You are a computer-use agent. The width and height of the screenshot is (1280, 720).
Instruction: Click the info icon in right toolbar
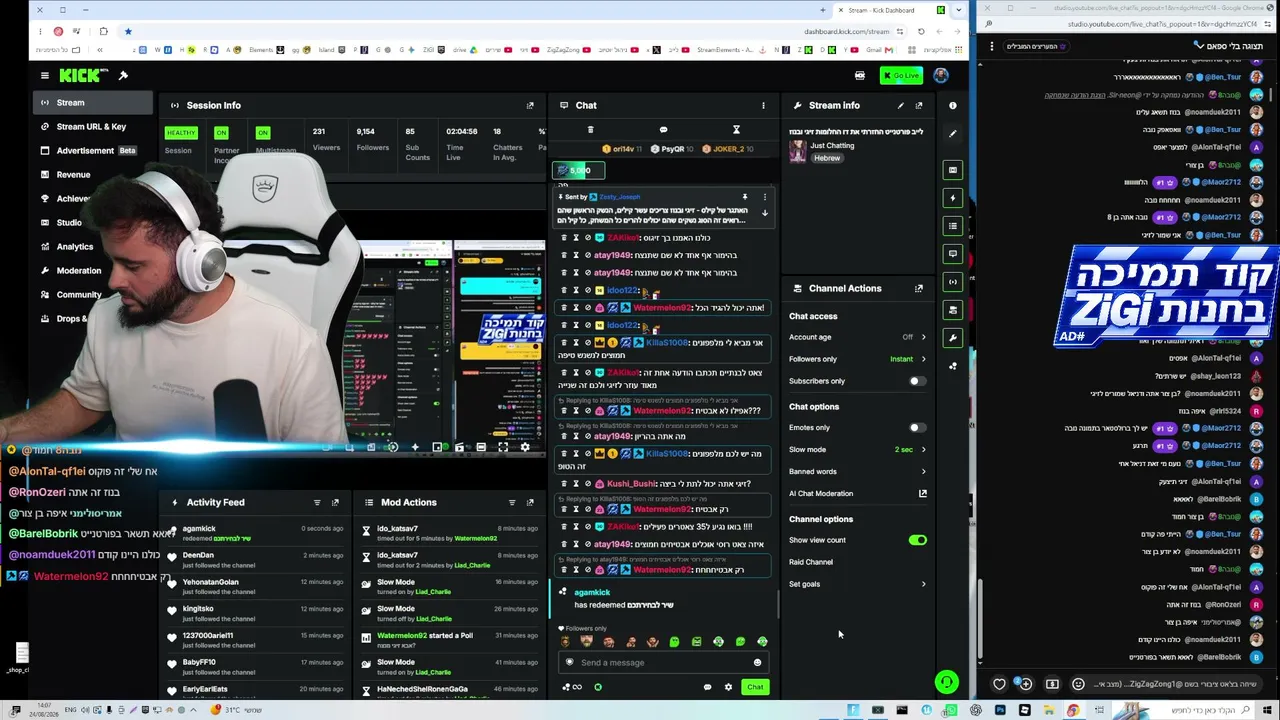coord(953,105)
